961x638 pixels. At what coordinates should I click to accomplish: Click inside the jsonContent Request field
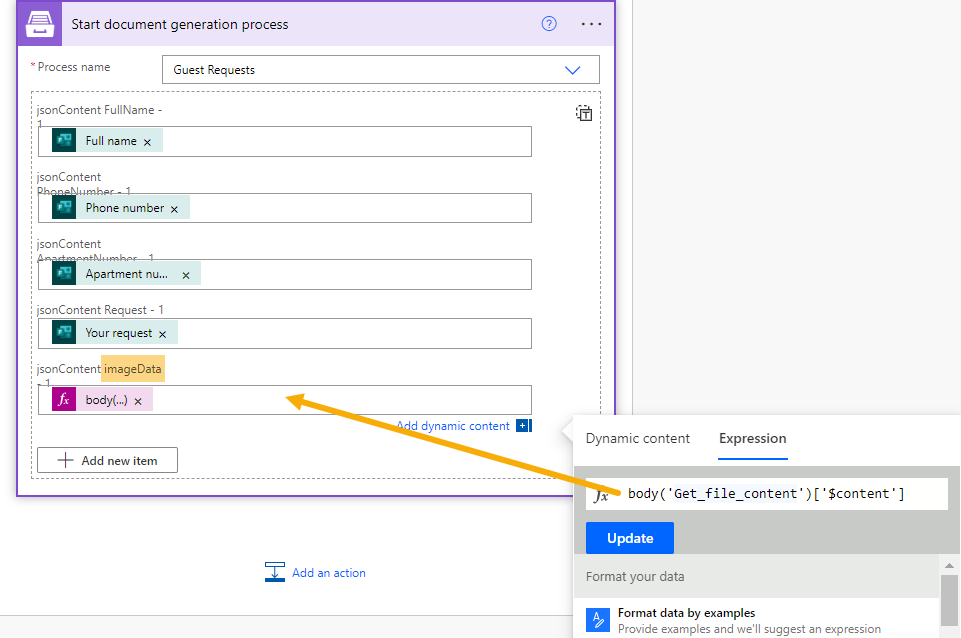(284, 333)
